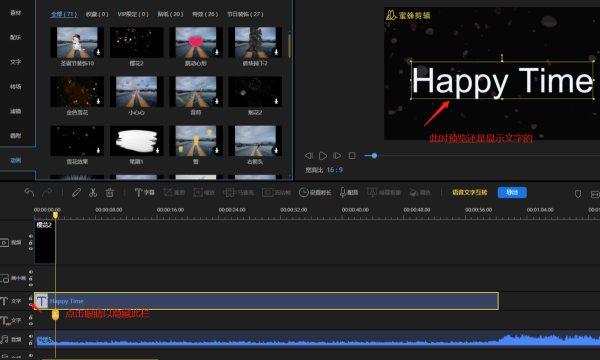
Task: Click the preview progress slider handle
Action: (x=374, y=156)
